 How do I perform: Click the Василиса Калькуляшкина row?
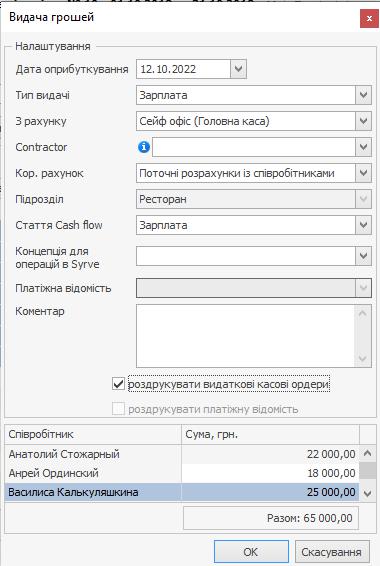(182, 492)
